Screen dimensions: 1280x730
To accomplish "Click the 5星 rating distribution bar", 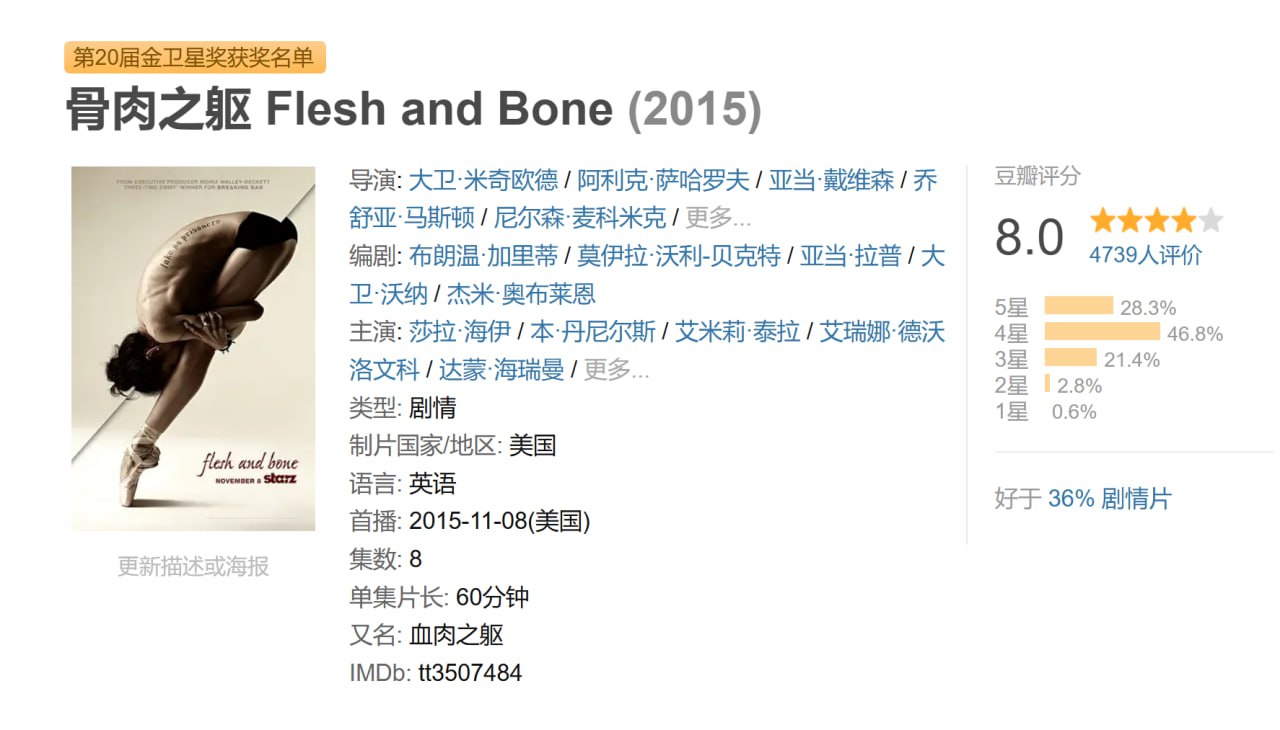I will (x=1079, y=307).
